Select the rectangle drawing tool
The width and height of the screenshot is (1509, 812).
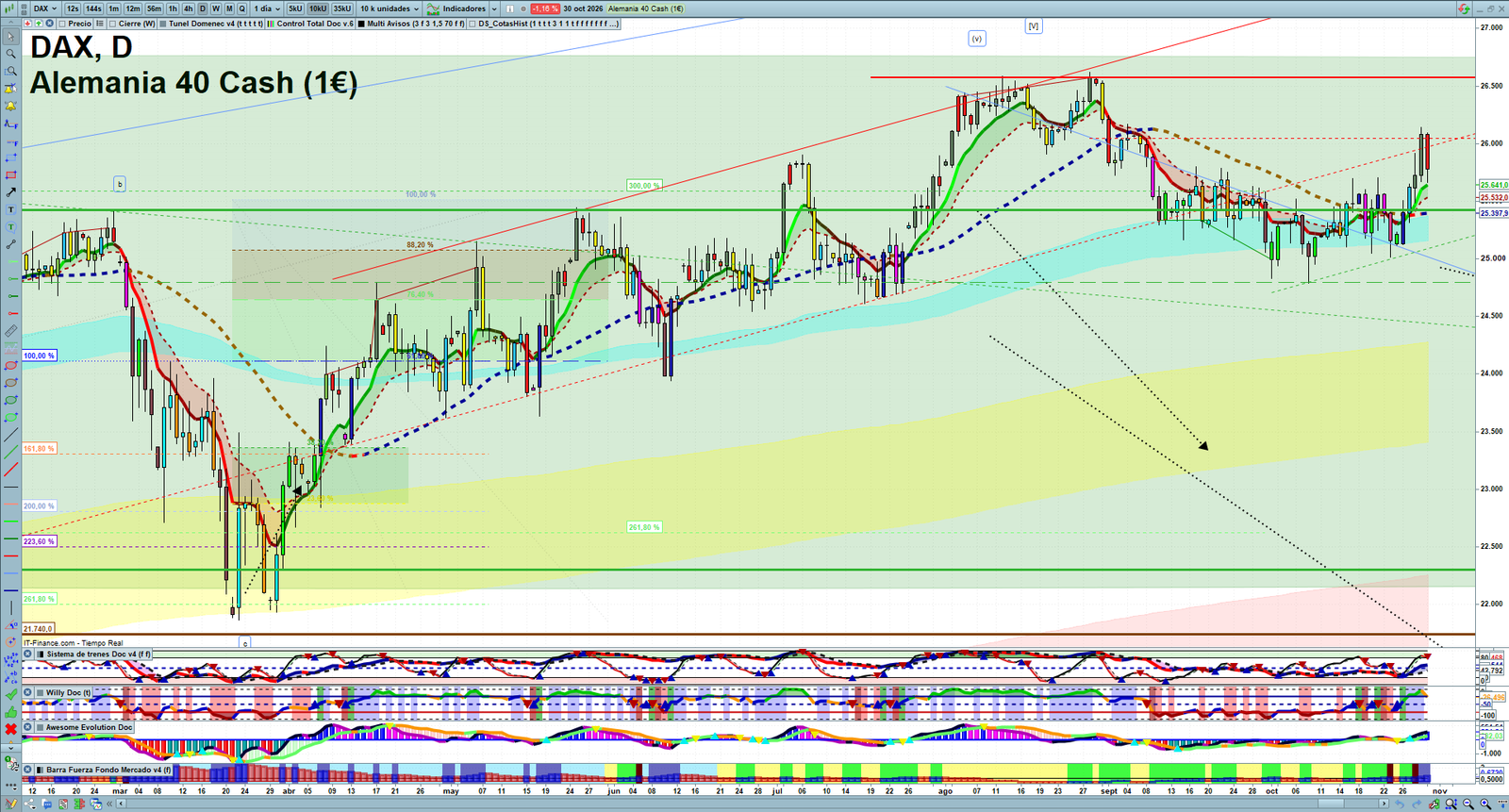11,175
